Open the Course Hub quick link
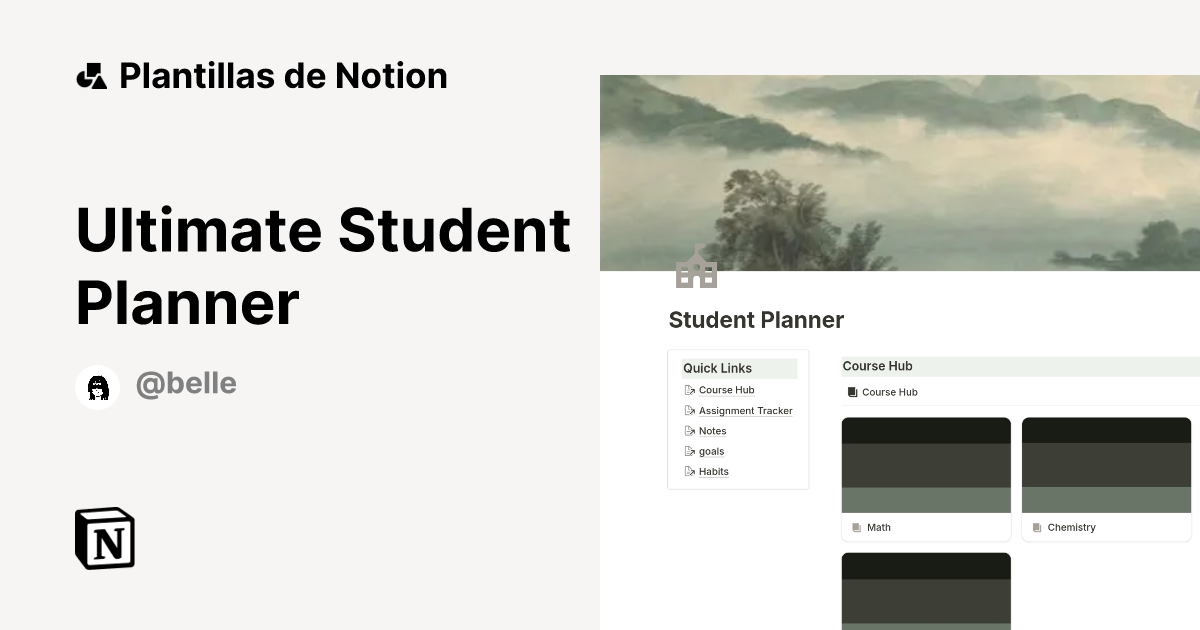Viewport: 1200px width, 630px height. pos(727,390)
